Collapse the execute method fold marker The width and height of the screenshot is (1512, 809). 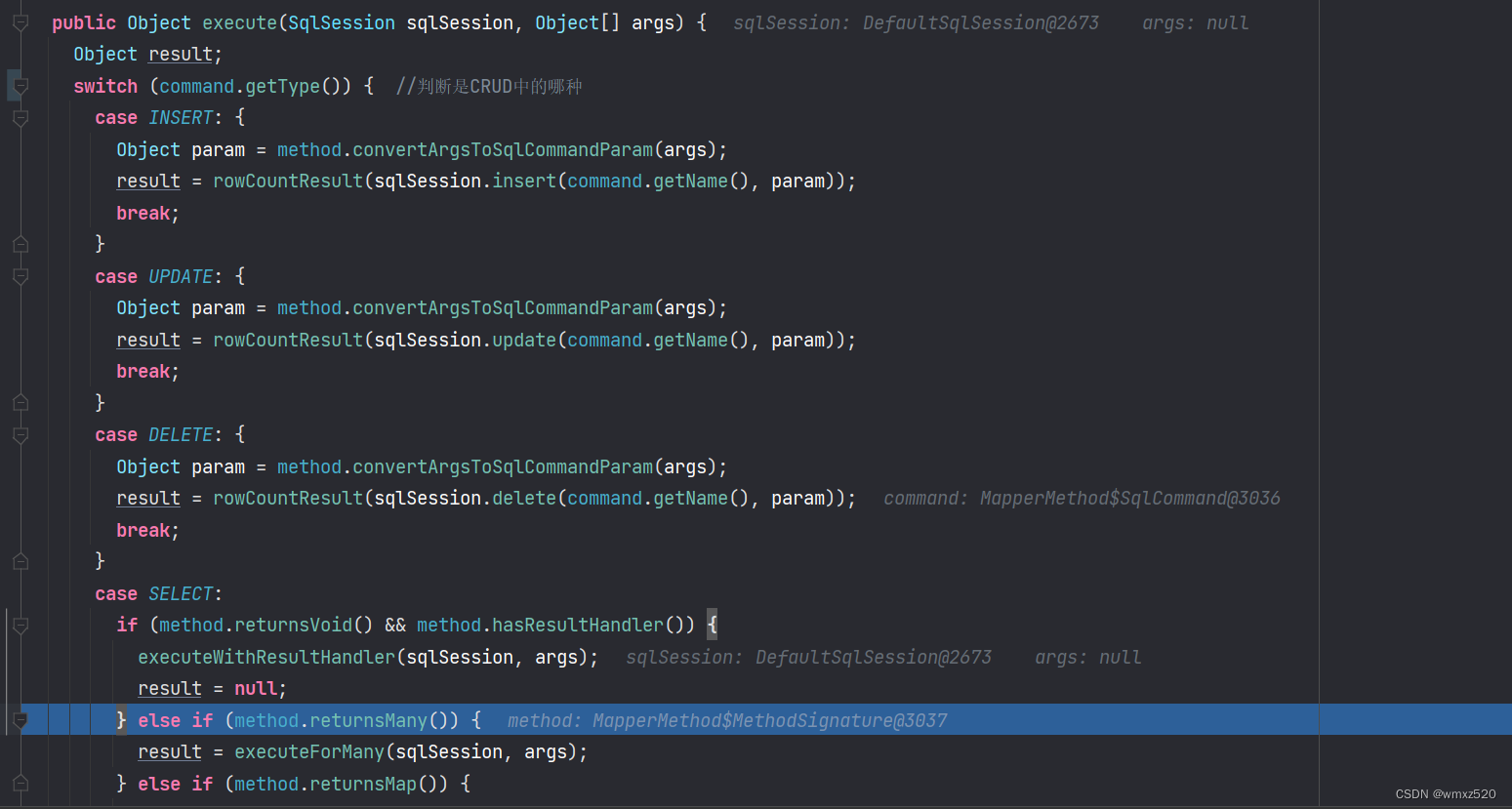tap(20, 22)
